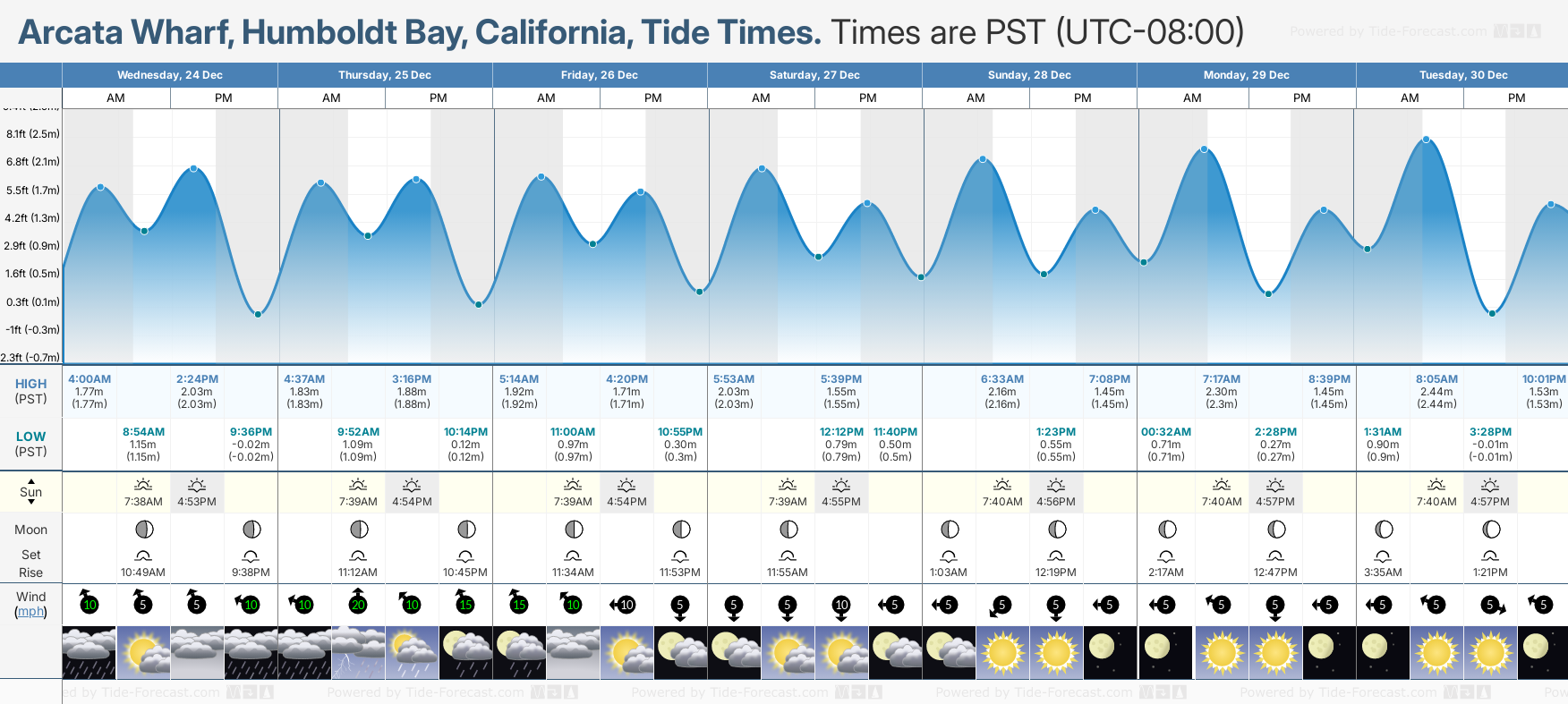Click the sunset icon above 4:53PM
Image resolution: width=1568 pixels, height=704 pixels.
tap(197, 485)
